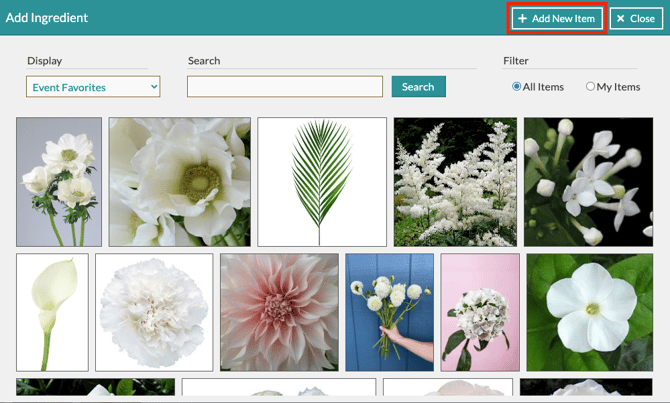The width and height of the screenshot is (670, 403).
Task: Choose the blush pink dahlia thumbnail
Action: (x=279, y=312)
